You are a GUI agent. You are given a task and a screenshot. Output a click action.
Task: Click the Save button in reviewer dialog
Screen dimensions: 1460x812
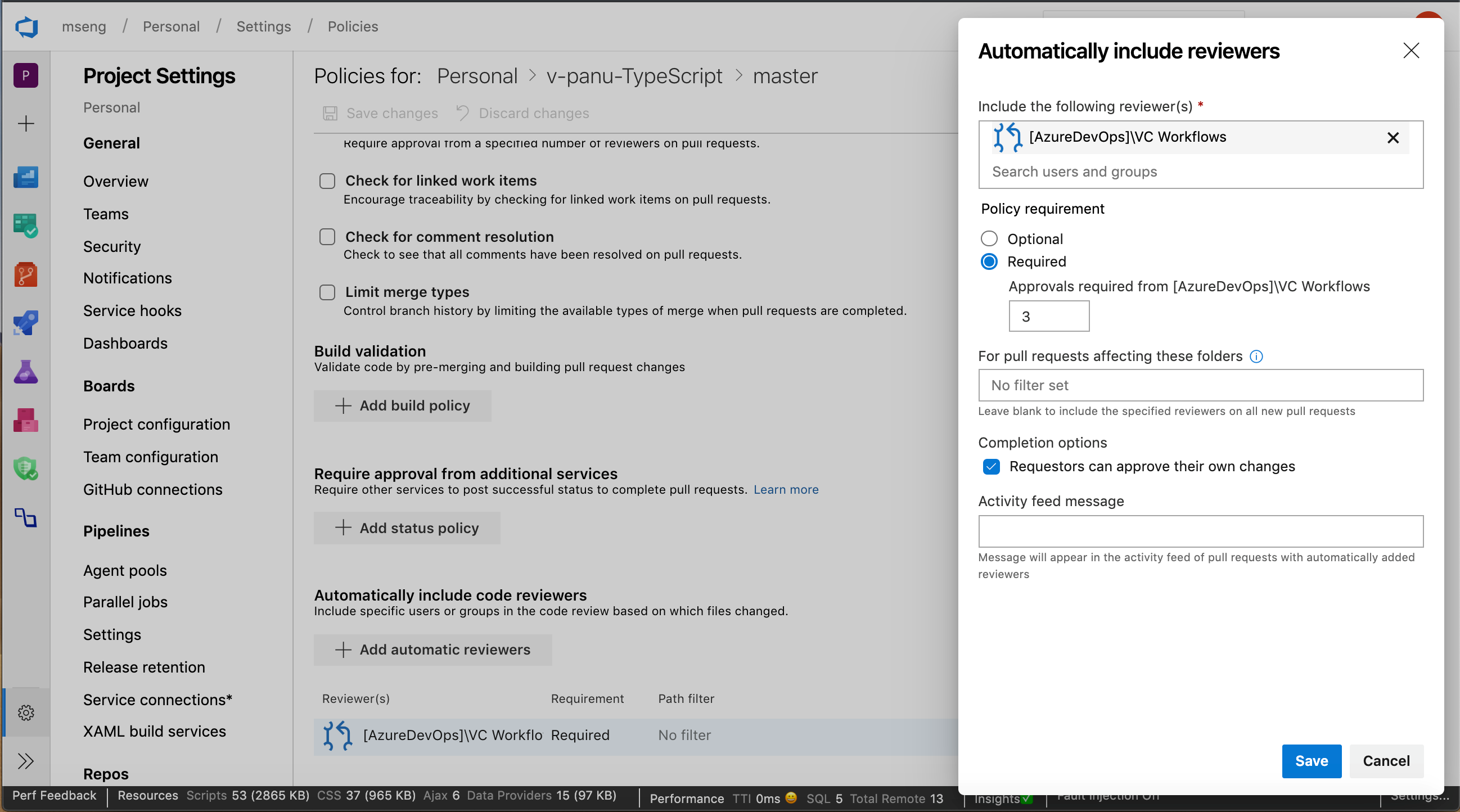click(x=1311, y=761)
